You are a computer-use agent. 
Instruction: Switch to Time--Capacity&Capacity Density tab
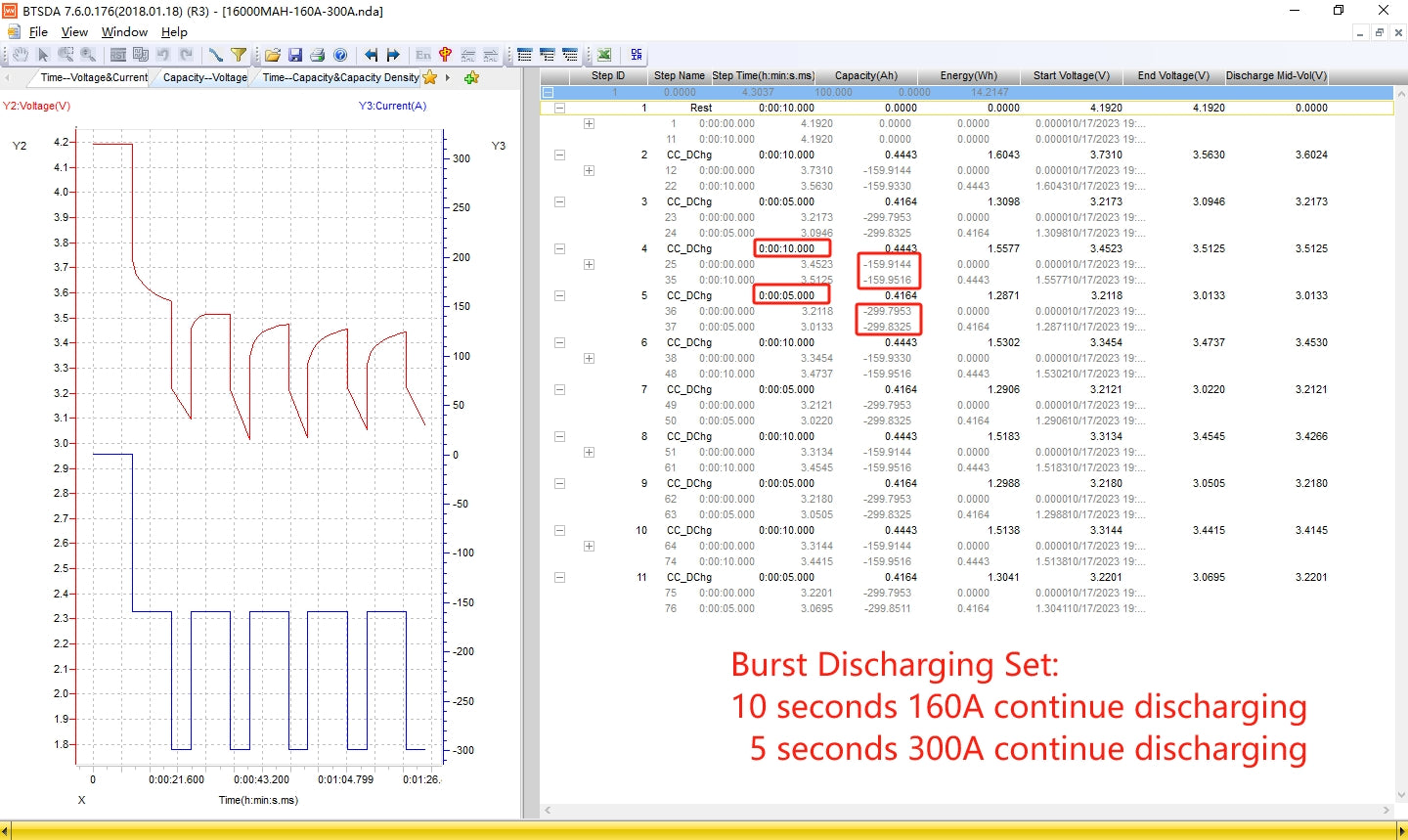[x=340, y=77]
